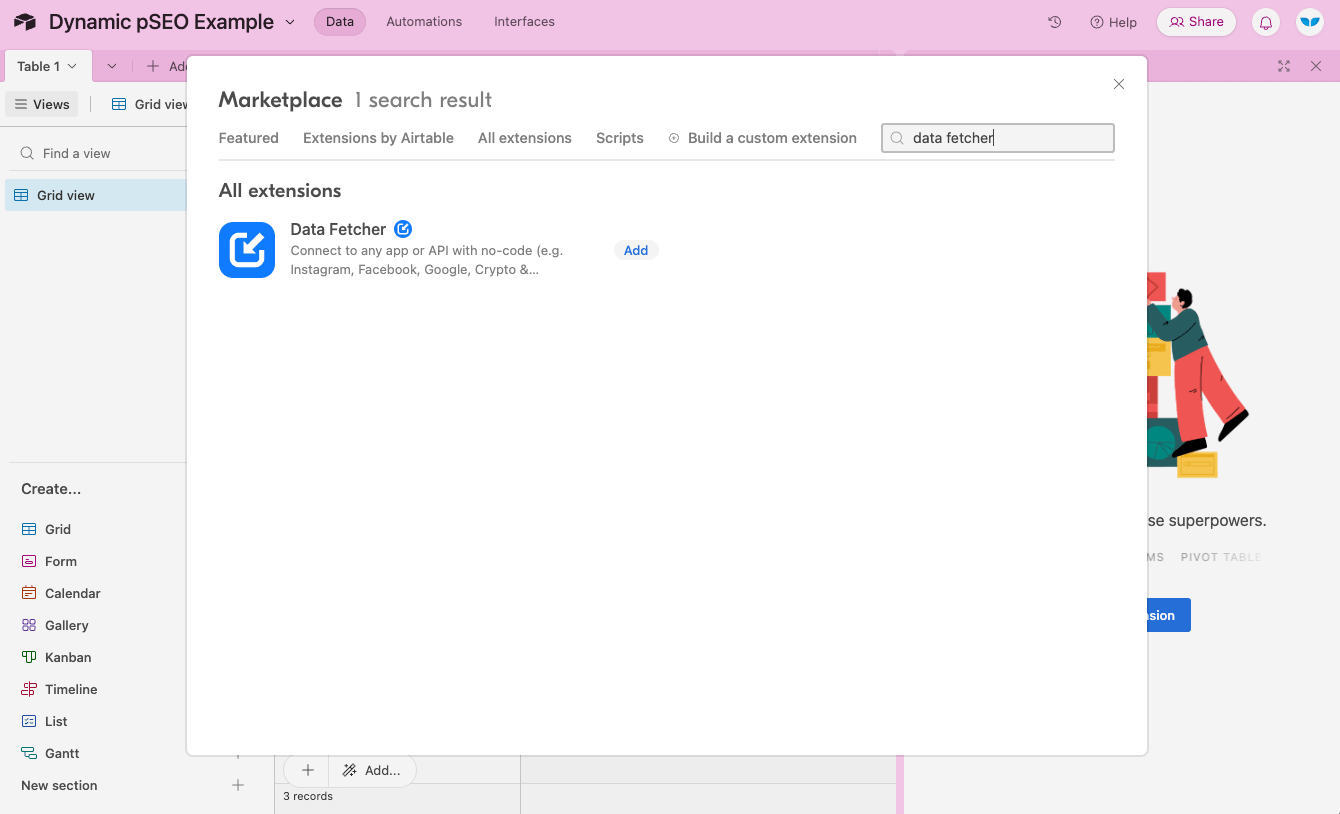
Task: Open the All extensions tab
Action: click(525, 138)
